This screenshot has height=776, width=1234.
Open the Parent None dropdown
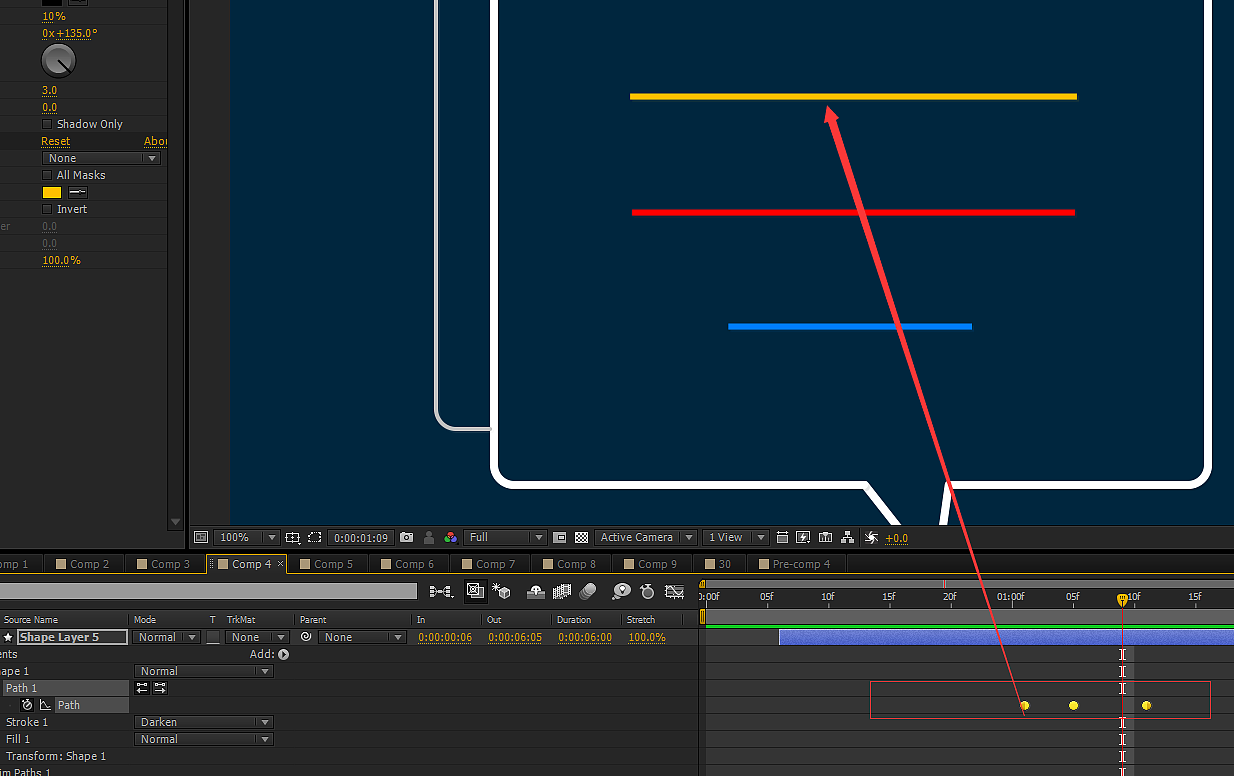pyautogui.click(x=362, y=637)
